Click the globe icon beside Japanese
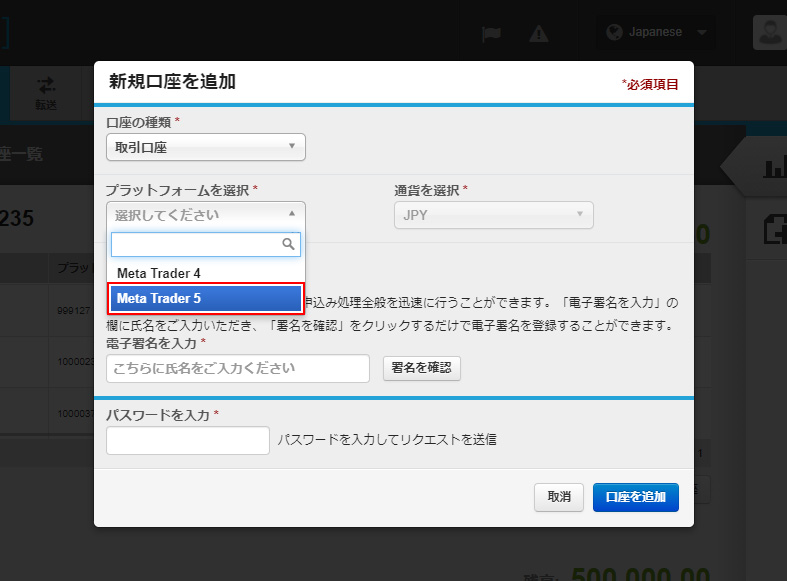787x581 pixels. [614, 32]
